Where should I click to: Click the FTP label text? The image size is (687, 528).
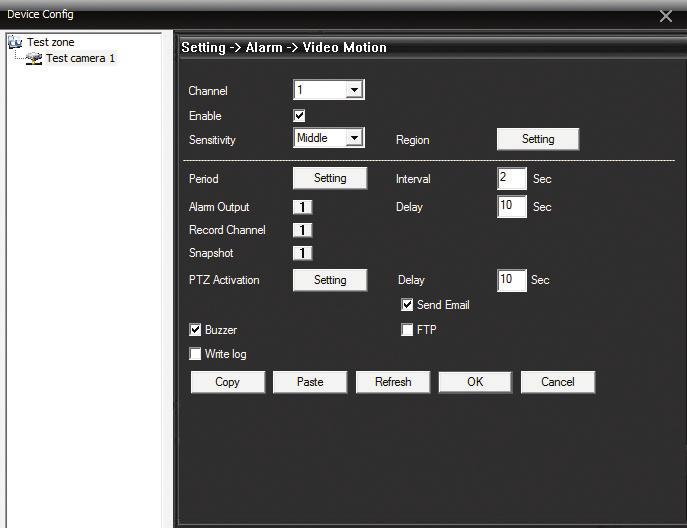click(427, 330)
